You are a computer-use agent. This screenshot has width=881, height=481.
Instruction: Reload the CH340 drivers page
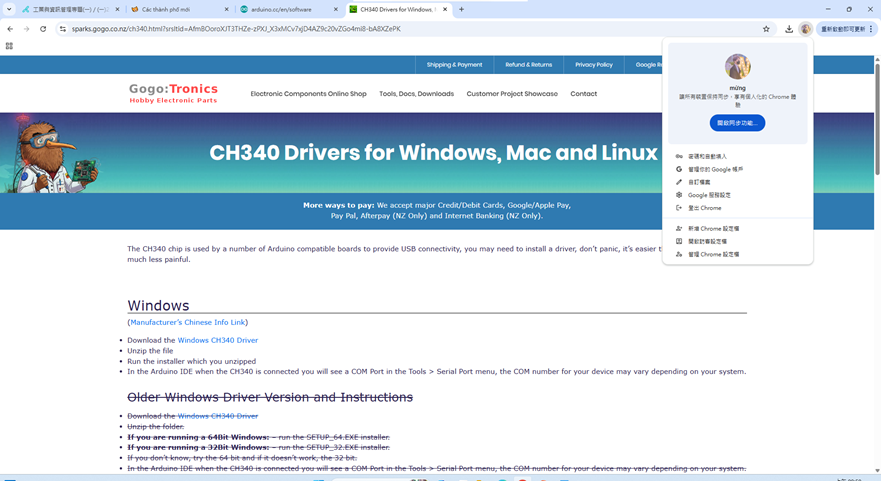pyautogui.click(x=43, y=29)
